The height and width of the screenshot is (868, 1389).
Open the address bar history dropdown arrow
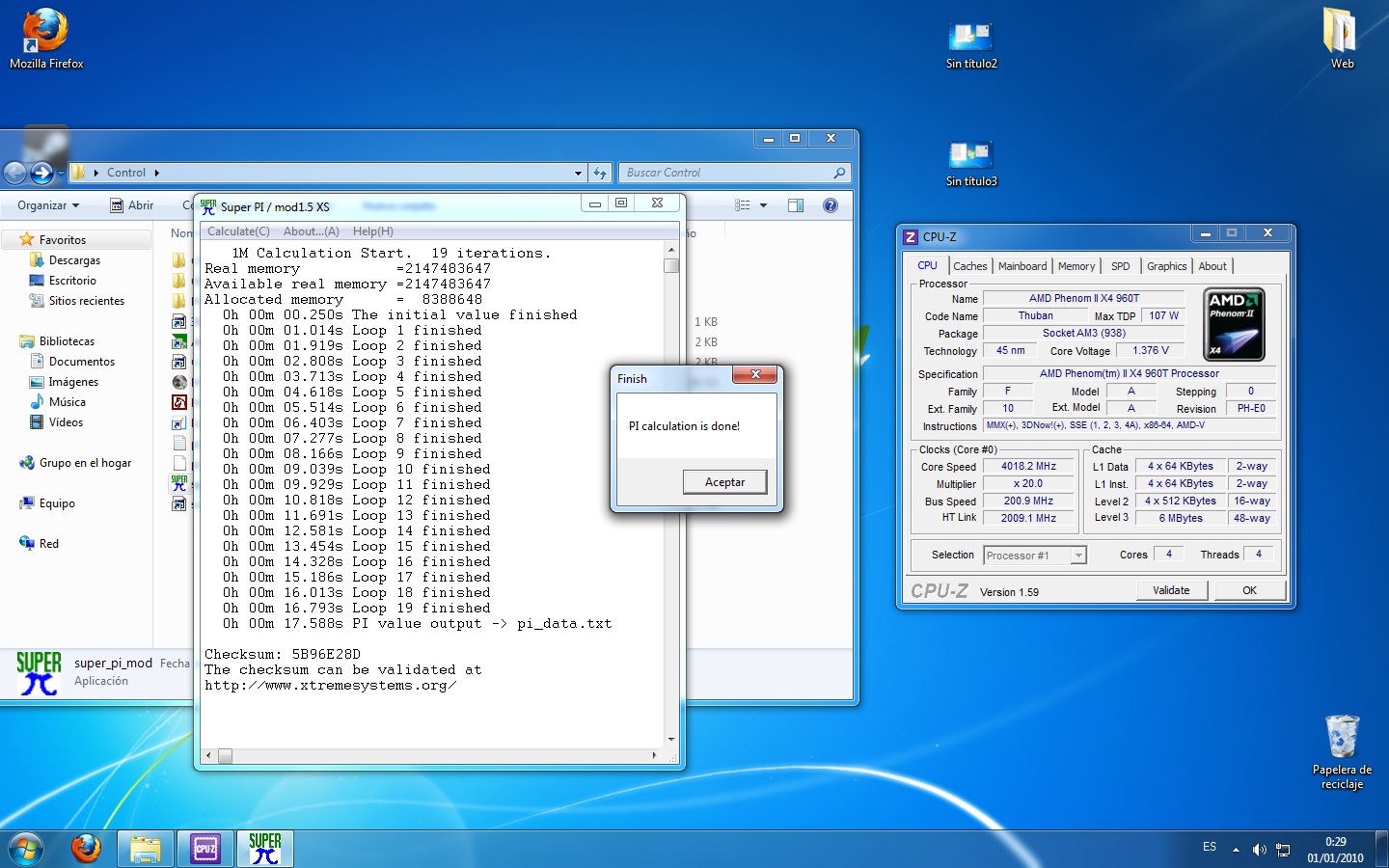click(x=578, y=174)
